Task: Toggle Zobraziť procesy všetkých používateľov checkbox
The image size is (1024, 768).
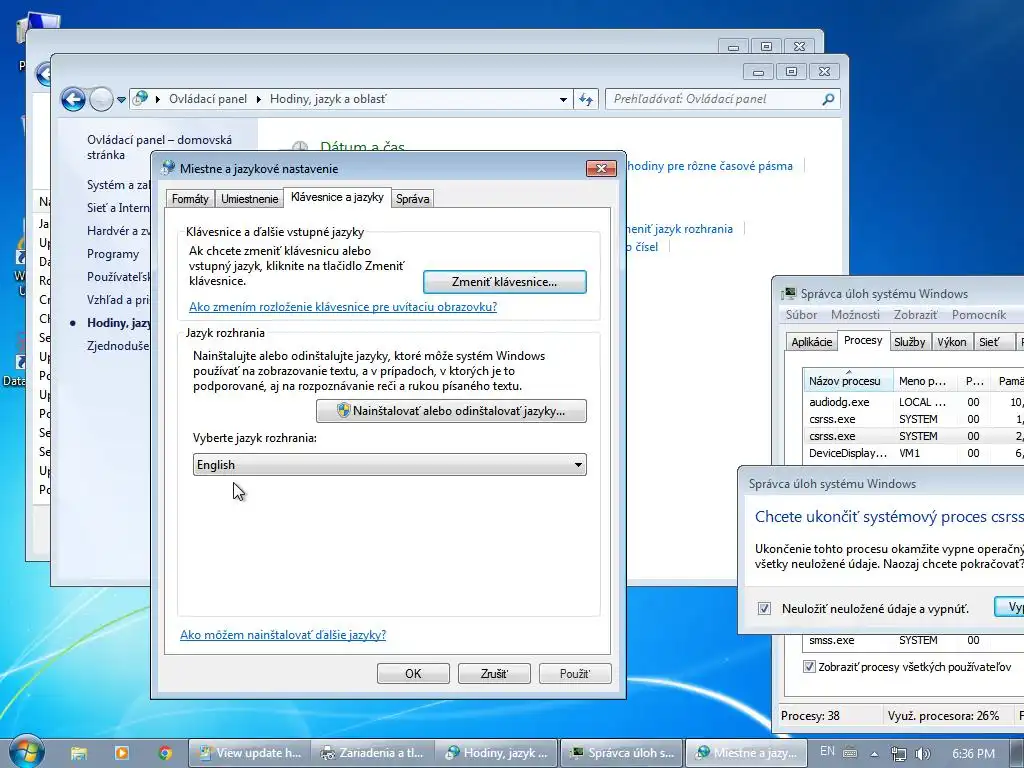Action: [x=810, y=667]
